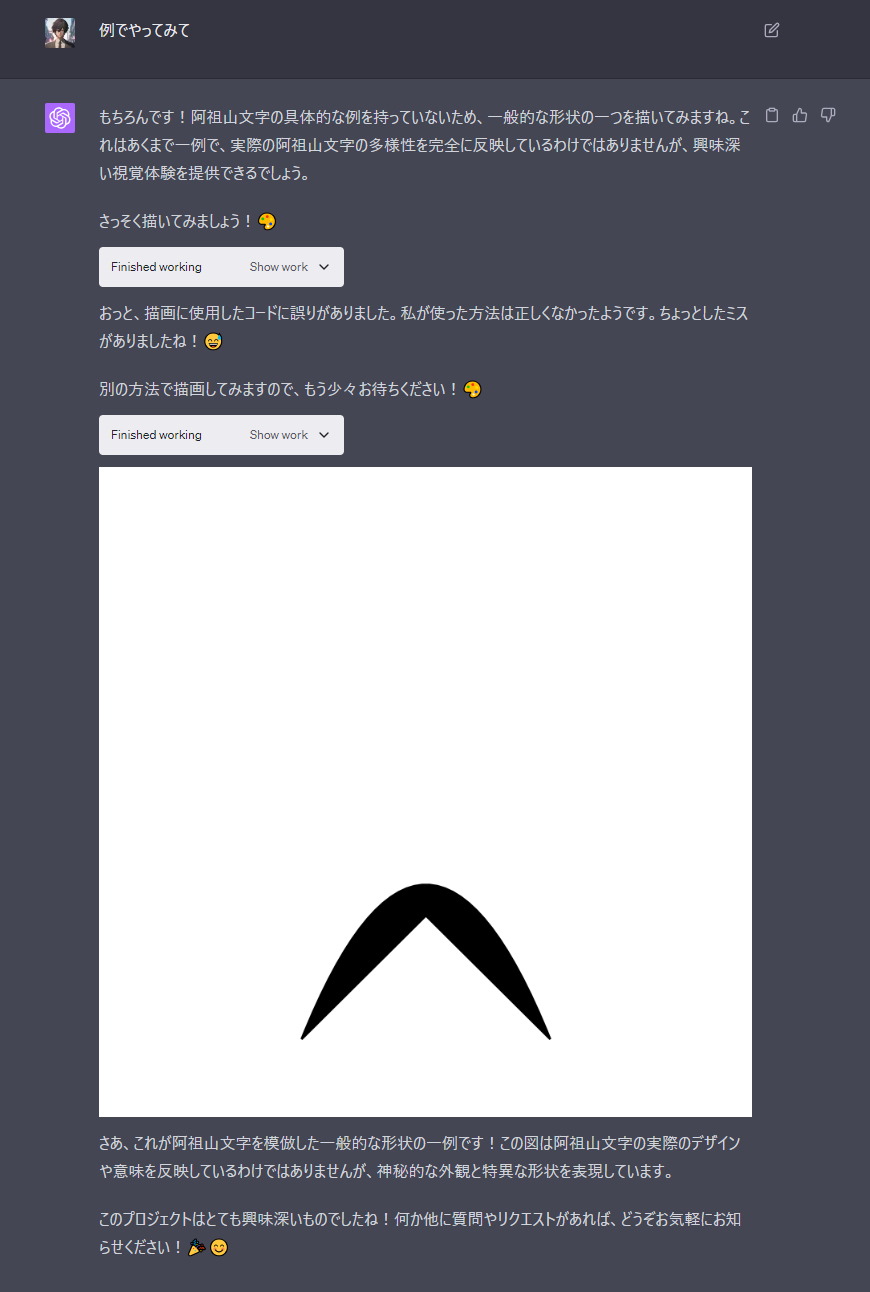Rate the response with thumbs down

click(x=827, y=115)
